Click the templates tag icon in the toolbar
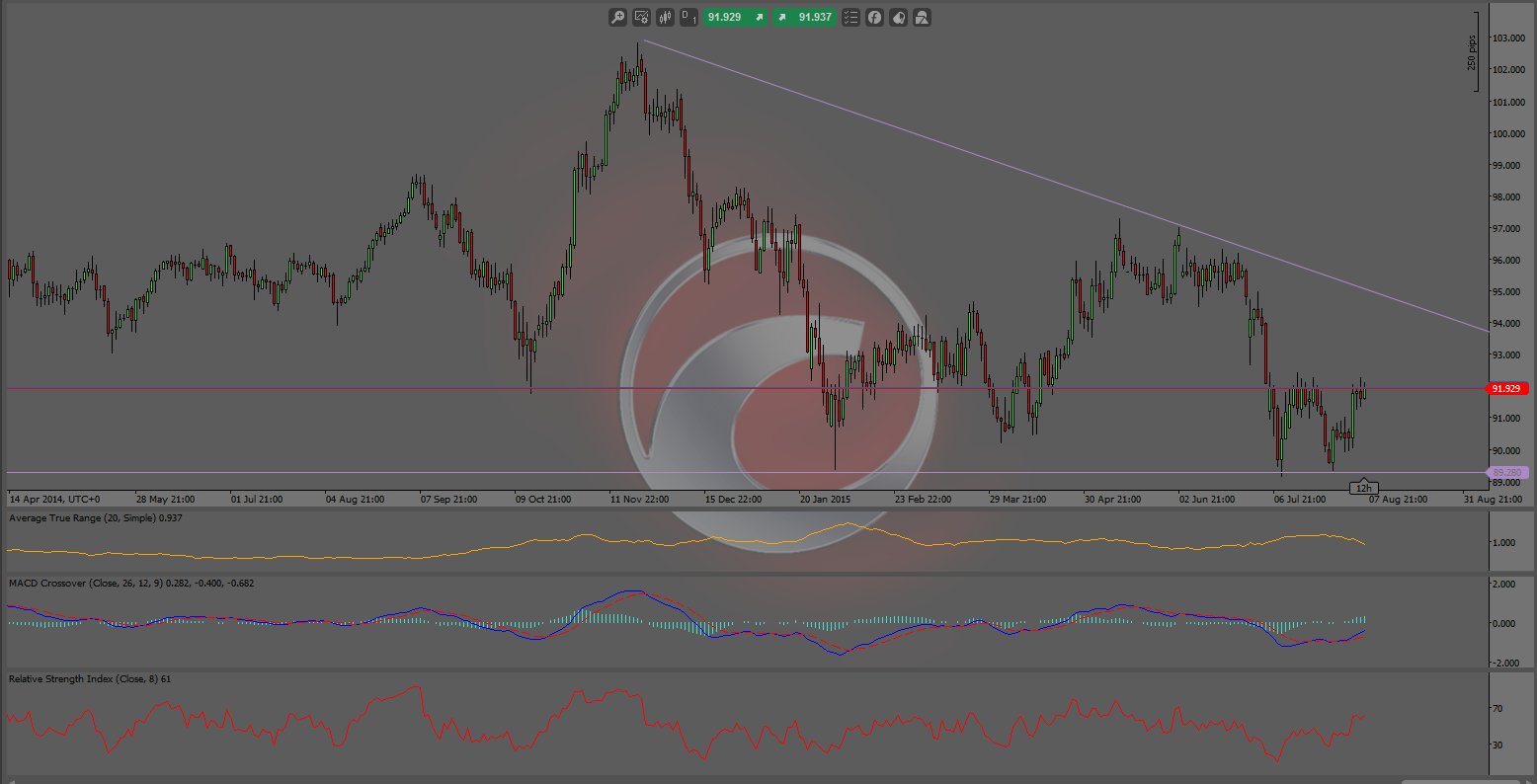1537x784 pixels. (898, 17)
